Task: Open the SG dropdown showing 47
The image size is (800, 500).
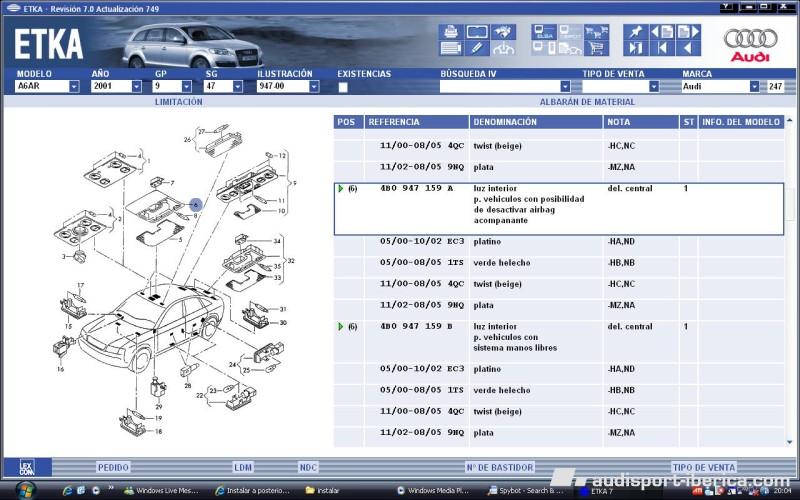Action: pos(237,87)
